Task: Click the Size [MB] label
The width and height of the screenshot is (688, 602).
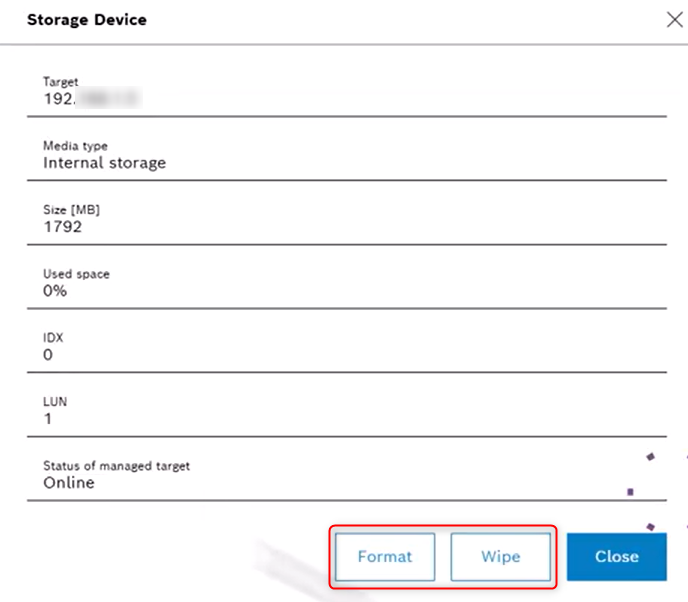Action: pos(71,210)
